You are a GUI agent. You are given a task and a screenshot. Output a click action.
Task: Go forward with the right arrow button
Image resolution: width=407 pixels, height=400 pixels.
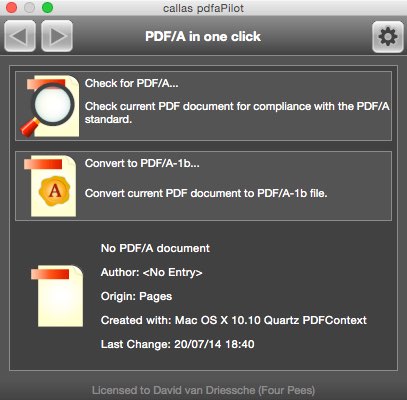coord(57,36)
